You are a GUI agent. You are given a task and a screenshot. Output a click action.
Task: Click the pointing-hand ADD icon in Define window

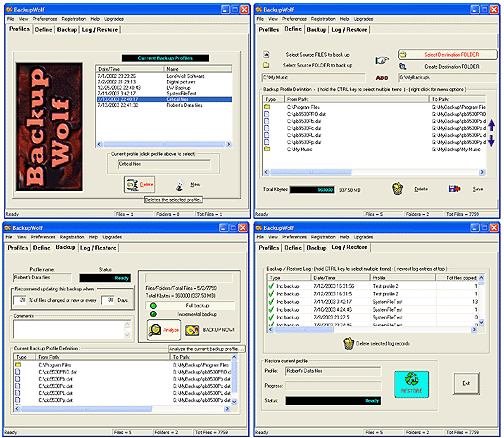pyautogui.click(x=382, y=61)
